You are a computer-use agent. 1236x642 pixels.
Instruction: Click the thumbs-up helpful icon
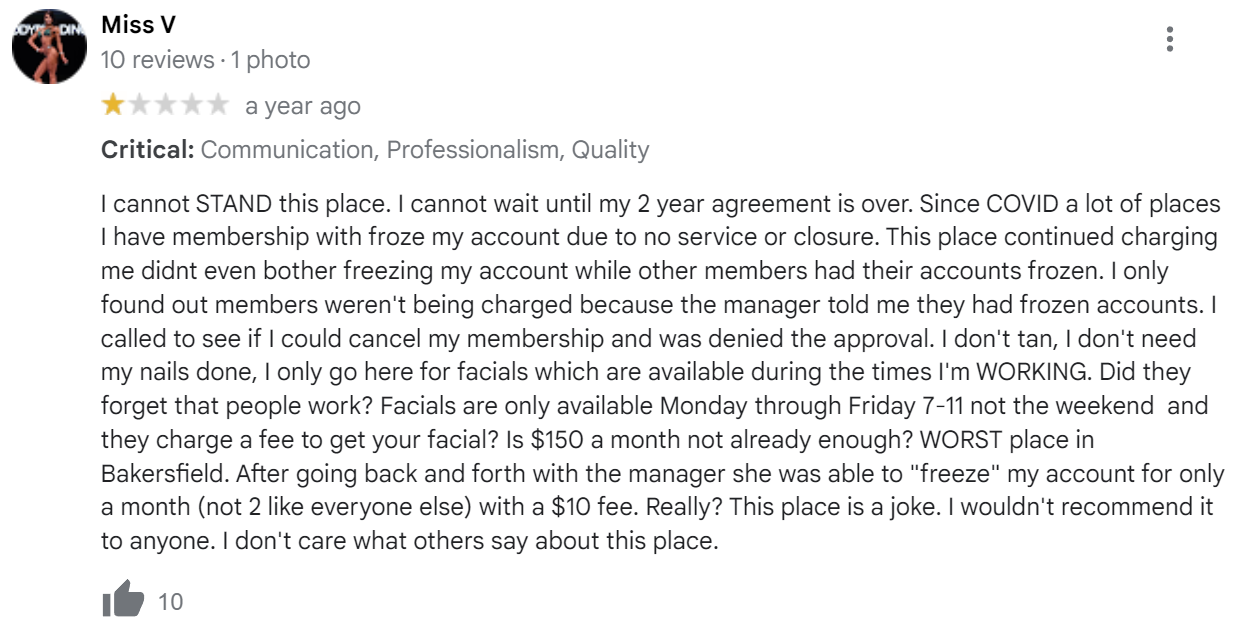(123, 602)
